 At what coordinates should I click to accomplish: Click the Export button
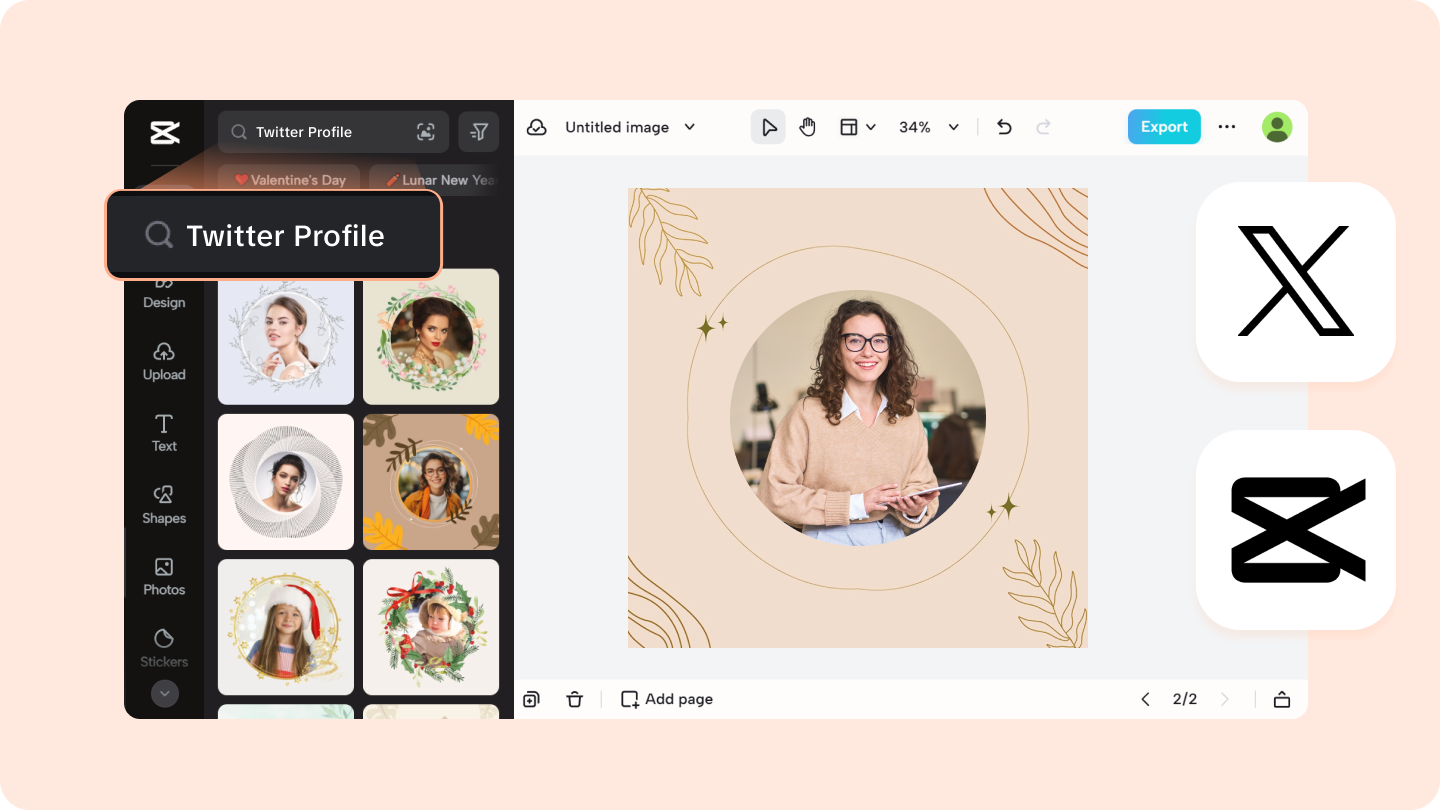click(x=1164, y=127)
